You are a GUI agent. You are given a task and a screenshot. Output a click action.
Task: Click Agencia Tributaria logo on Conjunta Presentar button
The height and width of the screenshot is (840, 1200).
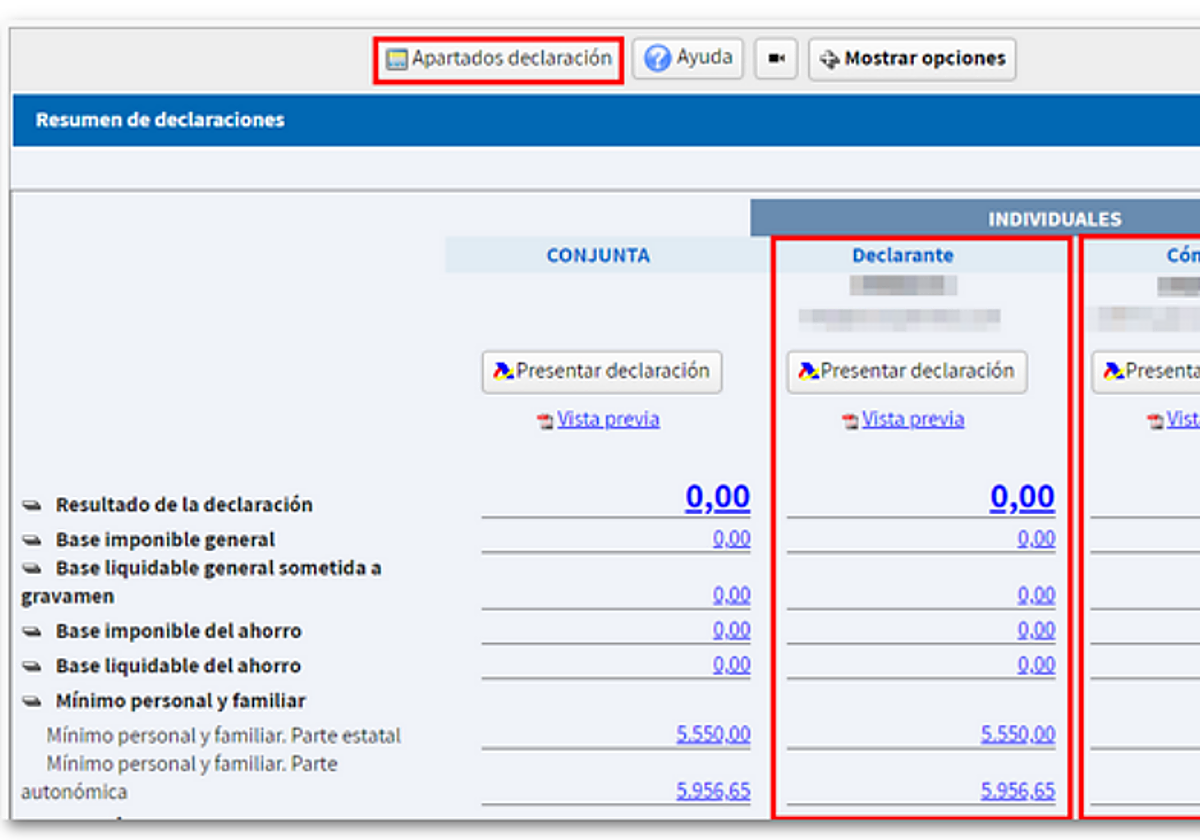(504, 372)
